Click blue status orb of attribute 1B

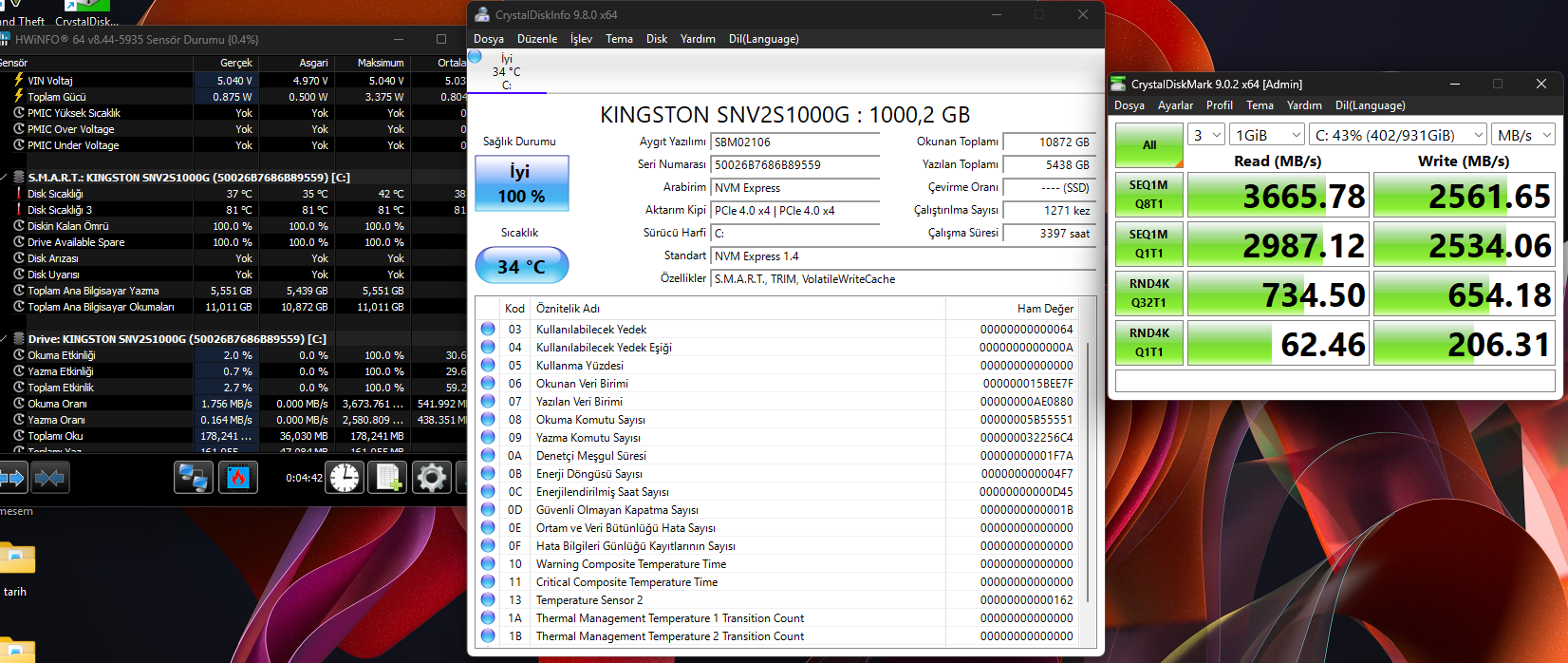tap(488, 635)
